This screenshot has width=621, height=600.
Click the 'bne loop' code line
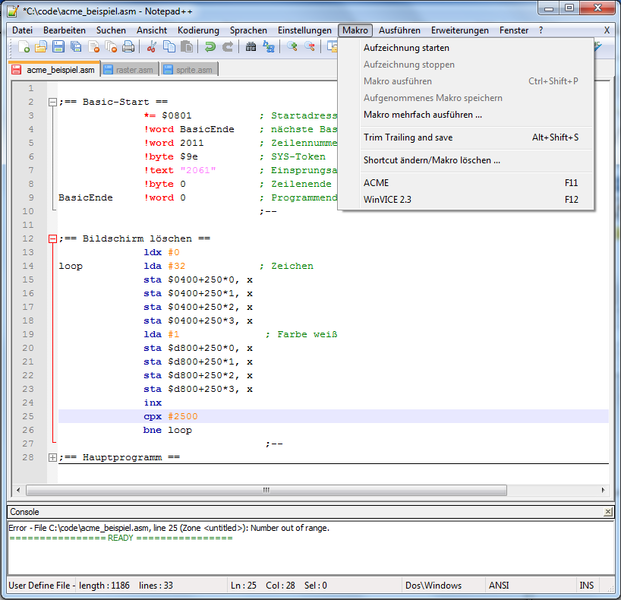pos(168,430)
